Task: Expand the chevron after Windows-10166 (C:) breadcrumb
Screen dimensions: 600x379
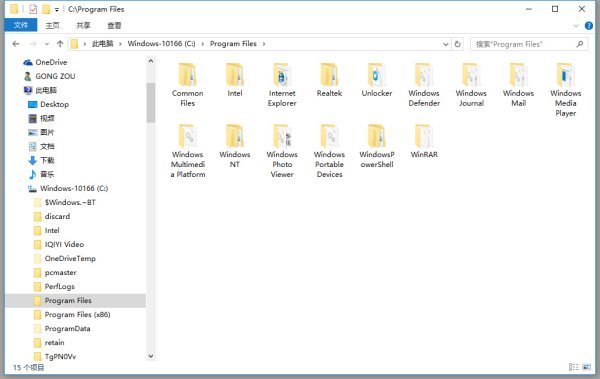Action: click(202, 44)
